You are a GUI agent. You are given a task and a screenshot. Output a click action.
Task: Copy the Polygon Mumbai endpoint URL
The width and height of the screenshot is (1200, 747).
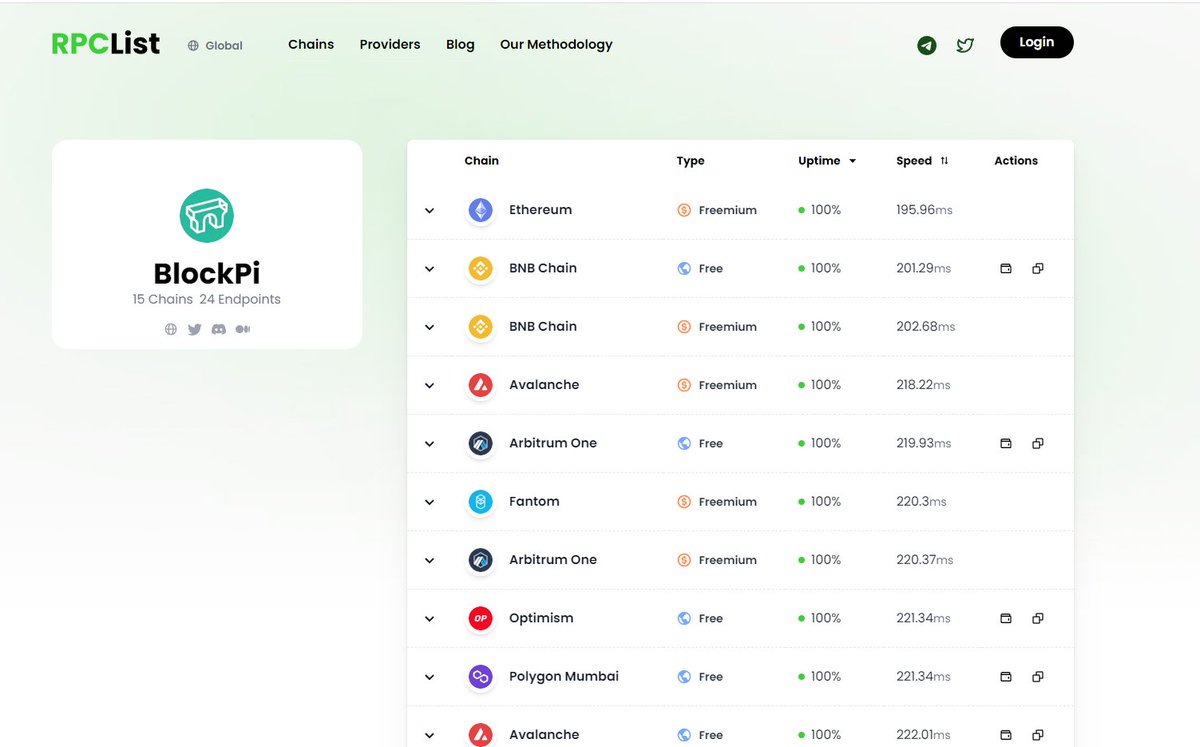1038,677
